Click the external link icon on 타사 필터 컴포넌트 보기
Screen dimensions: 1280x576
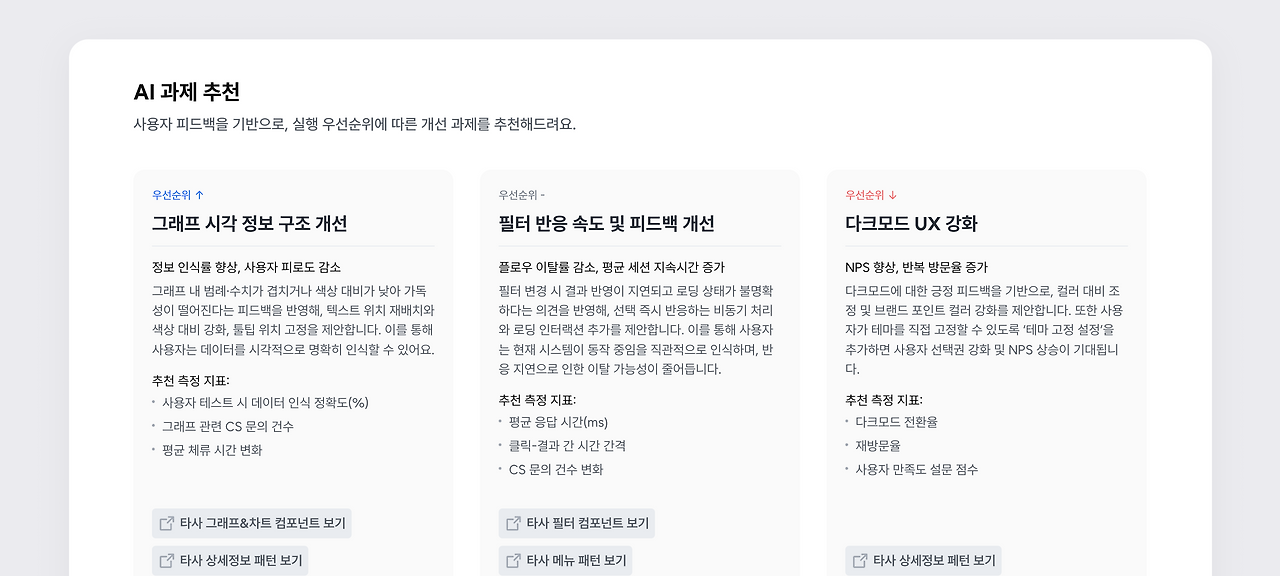point(511,523)
